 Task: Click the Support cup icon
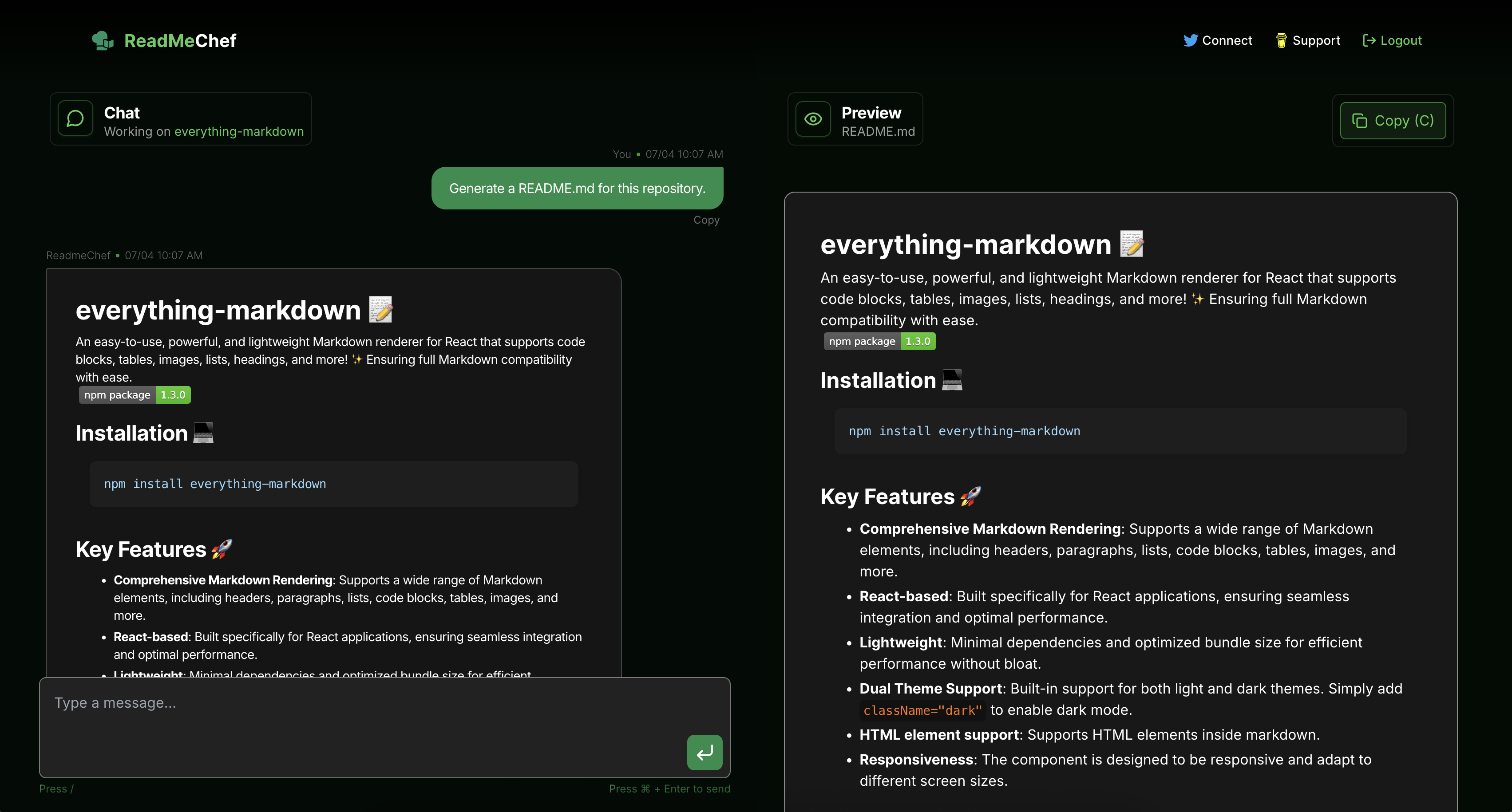pos(1281,40)
